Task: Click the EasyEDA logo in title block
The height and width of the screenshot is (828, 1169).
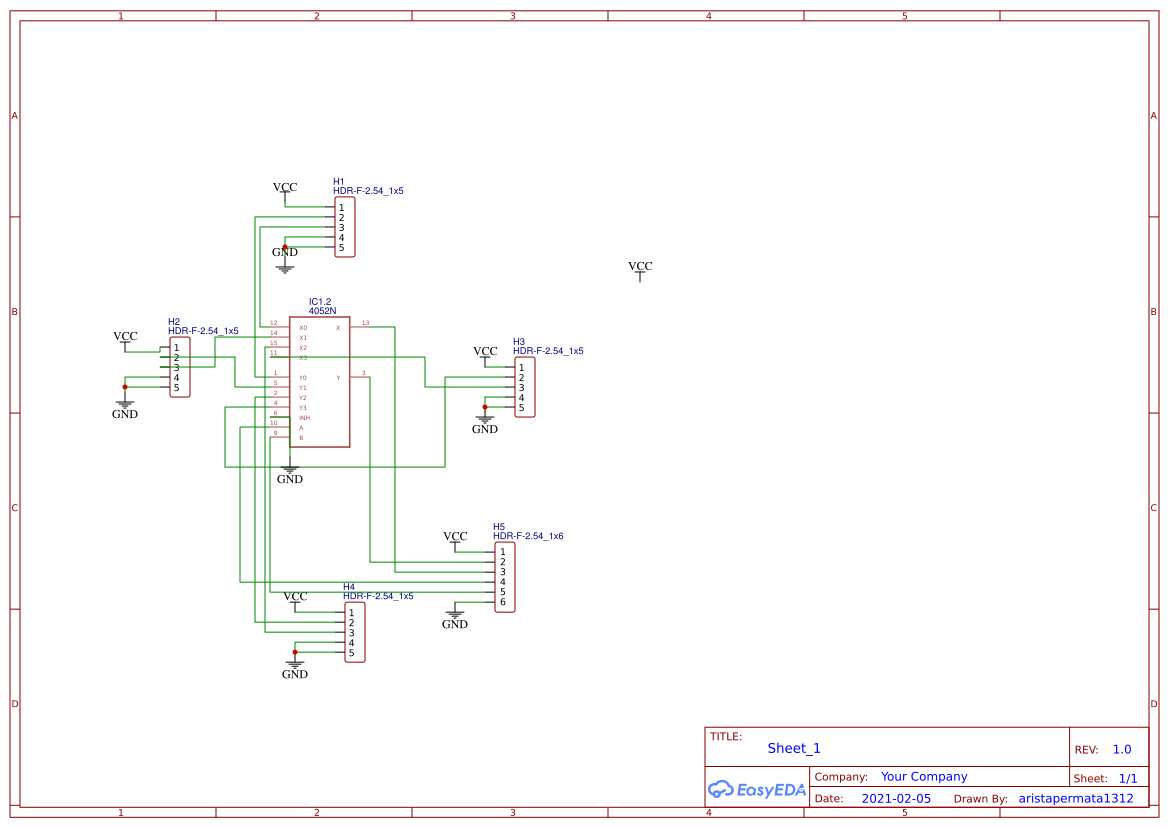Action: (756, 789)
